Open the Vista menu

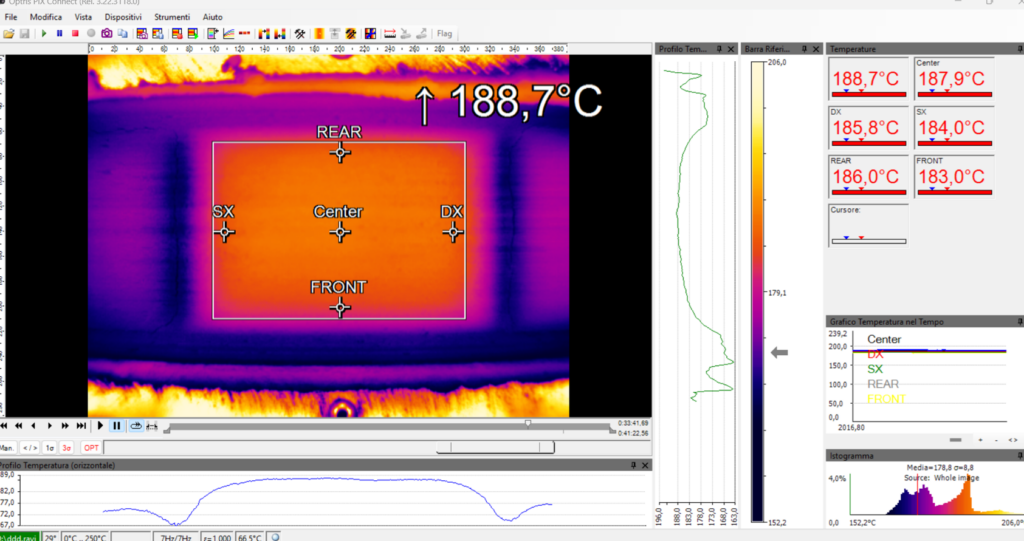tap(83, 17)
